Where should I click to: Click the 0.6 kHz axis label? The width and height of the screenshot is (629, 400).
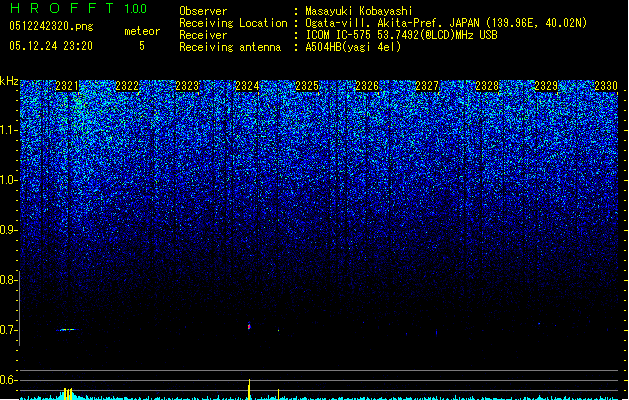pyautogui.click(x=8, y=380)
